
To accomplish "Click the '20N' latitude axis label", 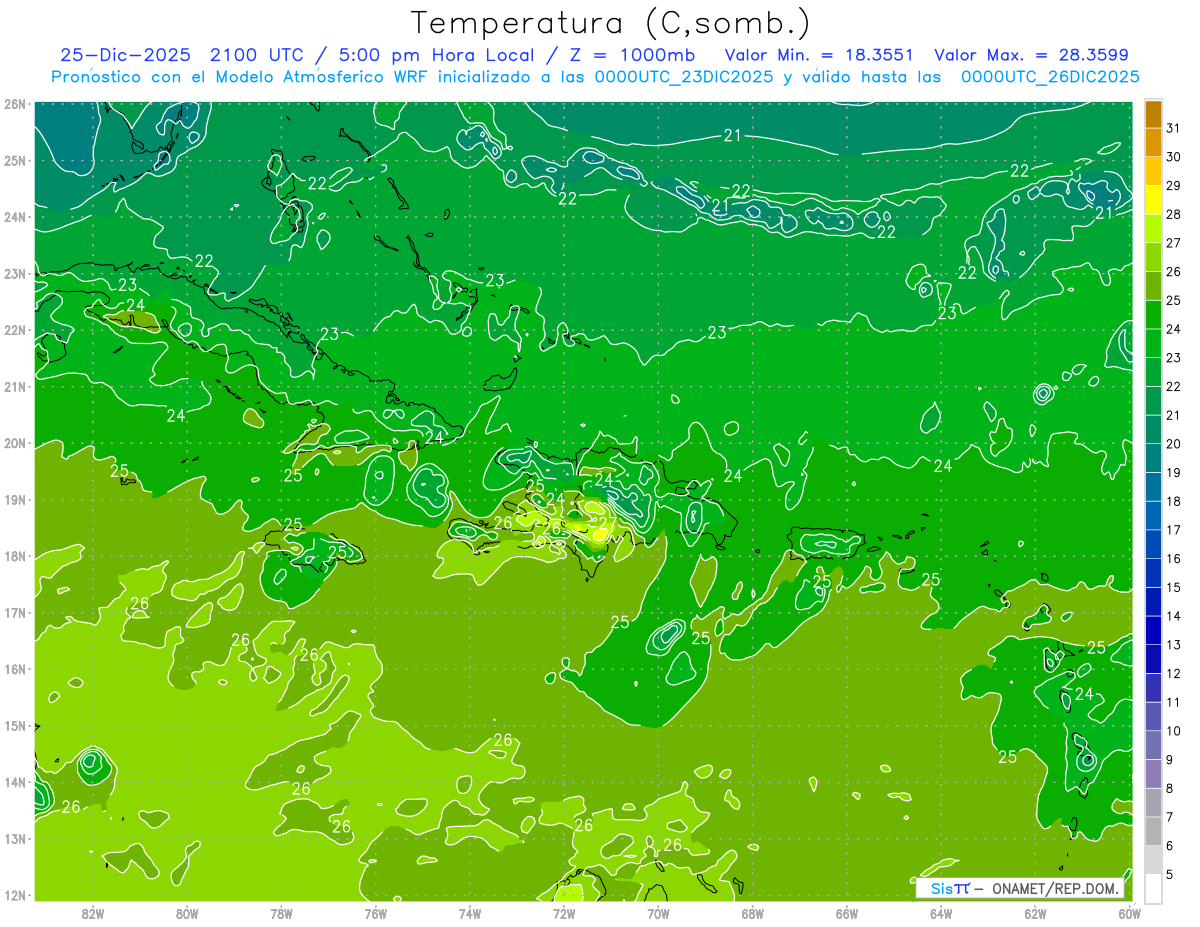I will coord(15,443).
